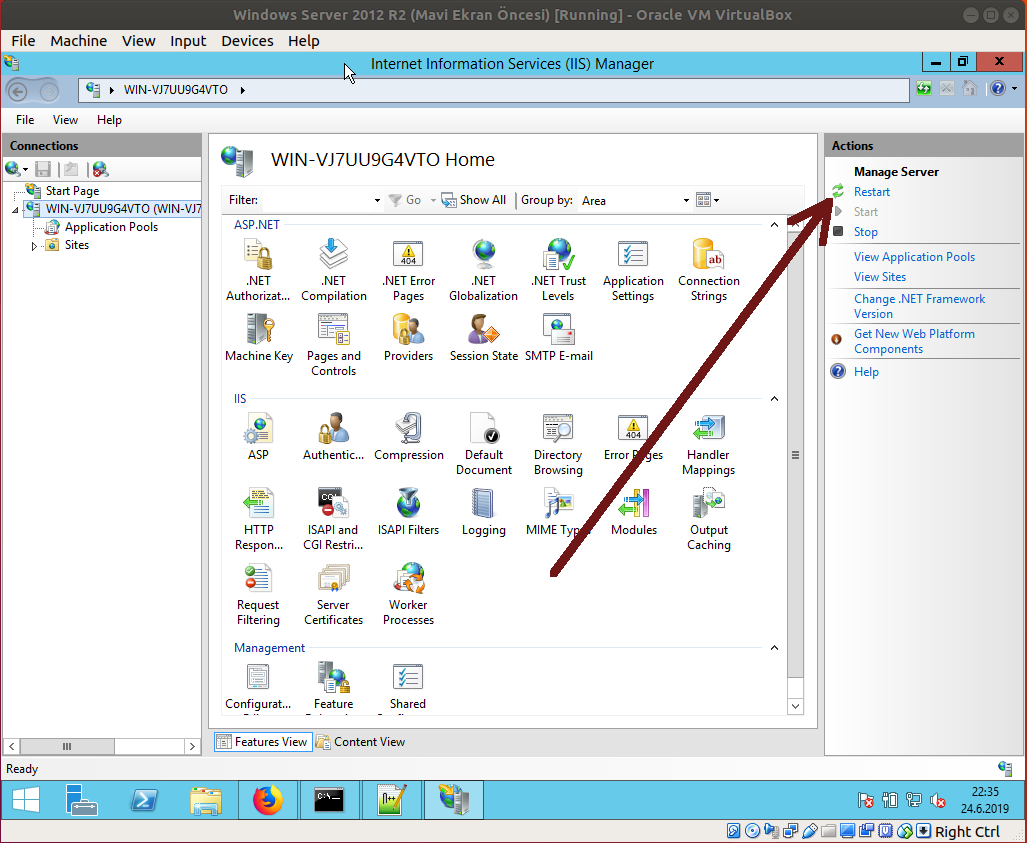Collapse the ASP.NET group
The width and height of the screenshot is (1027, 843).
[x=774, y=225]
